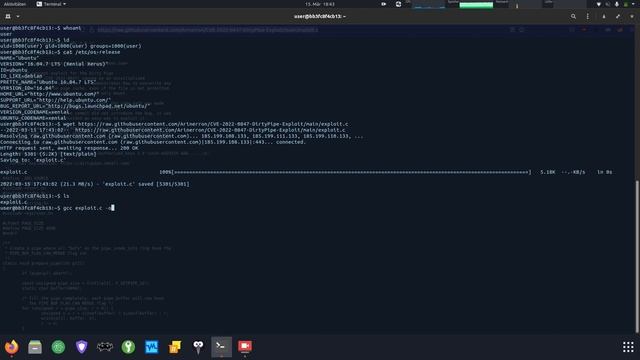Open the green key password app in the dock

coord(128,347)
